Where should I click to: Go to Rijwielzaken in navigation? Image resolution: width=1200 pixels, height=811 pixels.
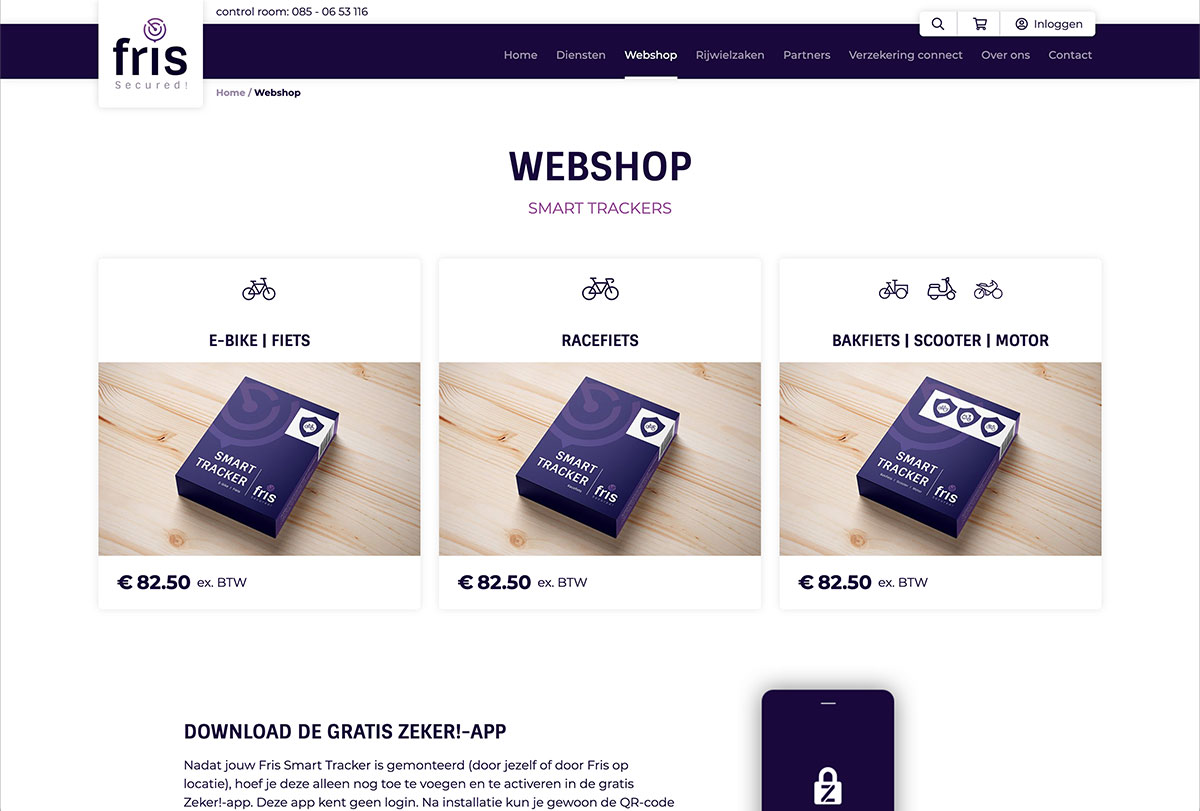(730, 55)
